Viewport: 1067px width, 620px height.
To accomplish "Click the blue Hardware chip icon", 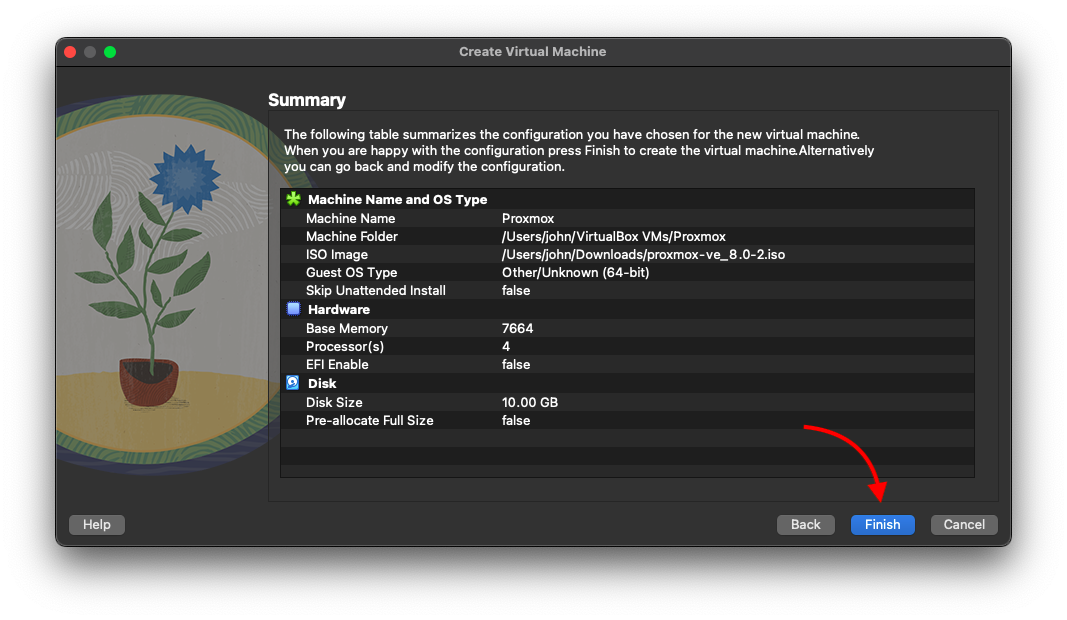I will click(293, 309).
